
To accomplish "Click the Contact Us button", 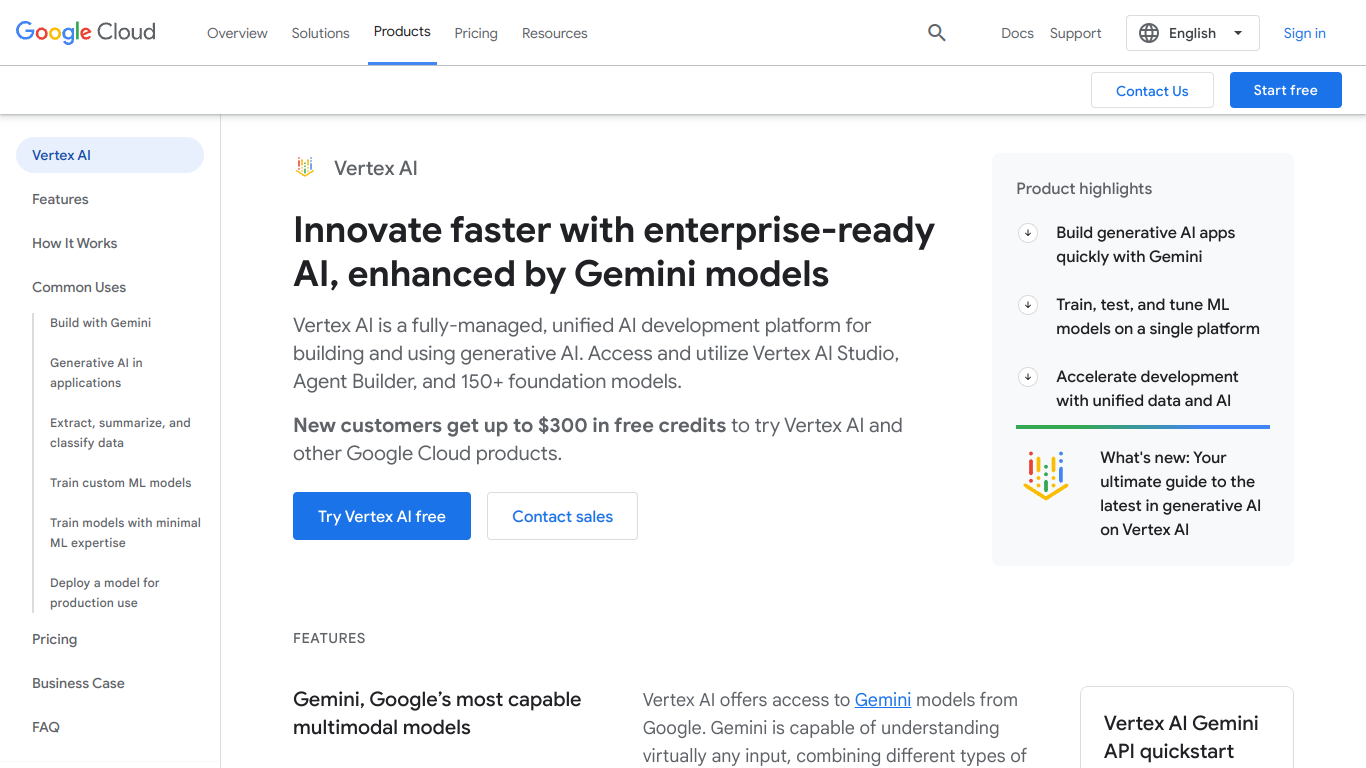I will (x=1152, y=90).
